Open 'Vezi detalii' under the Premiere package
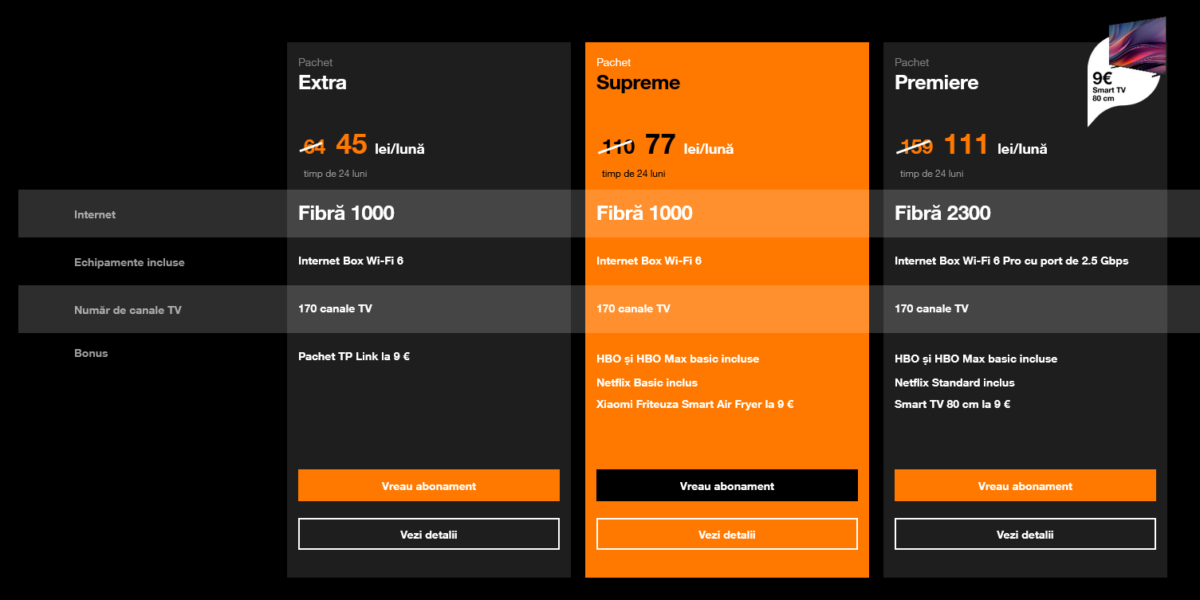 (1024, 534)
